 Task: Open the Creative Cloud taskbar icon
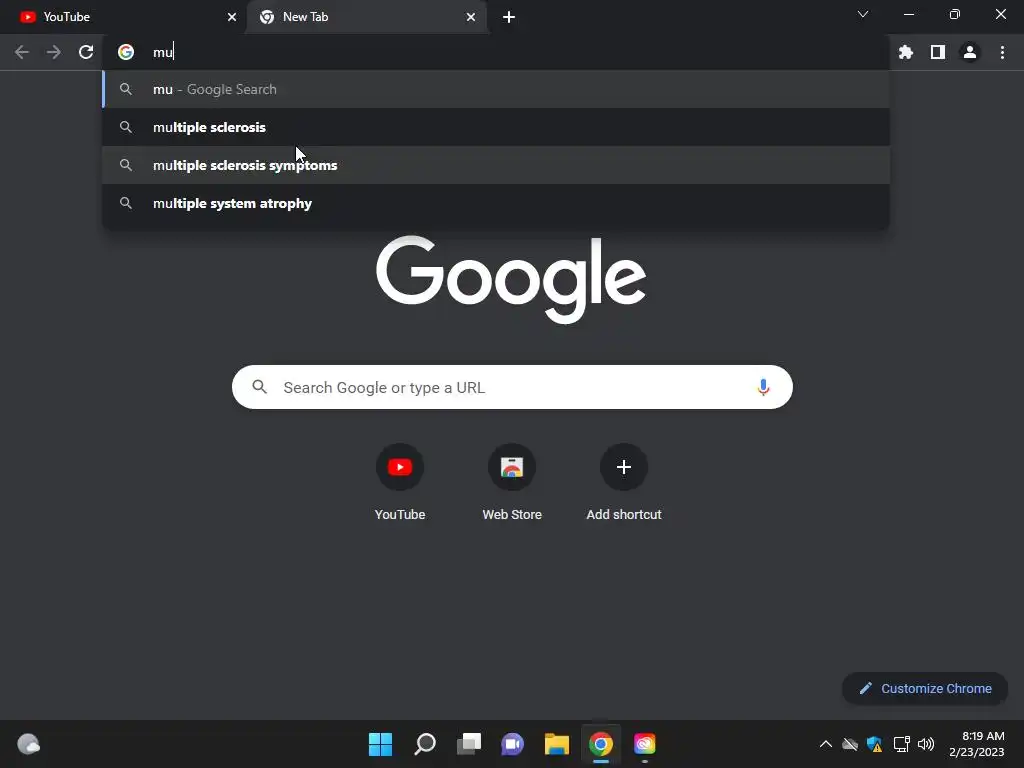(x=645, y=744)
